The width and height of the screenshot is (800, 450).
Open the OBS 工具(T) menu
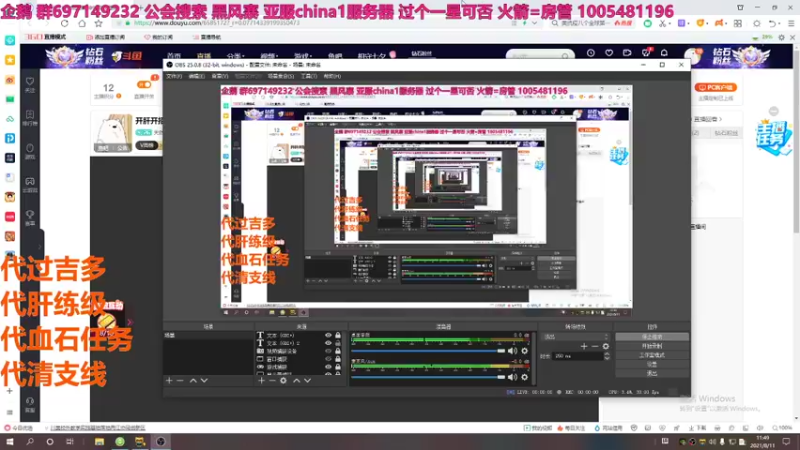(309, 76)
